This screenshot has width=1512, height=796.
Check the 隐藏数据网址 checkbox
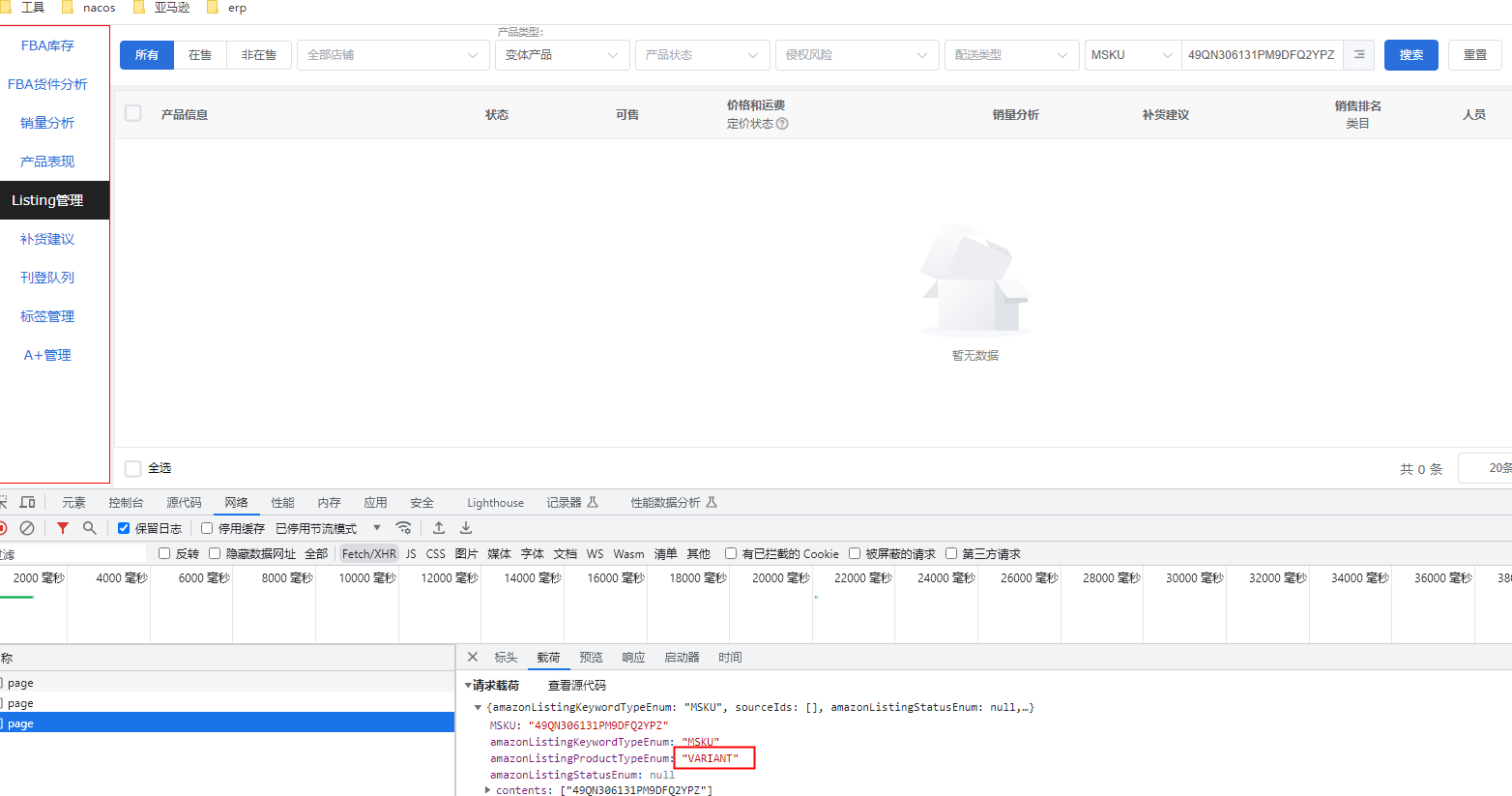[x=215, y=553]
